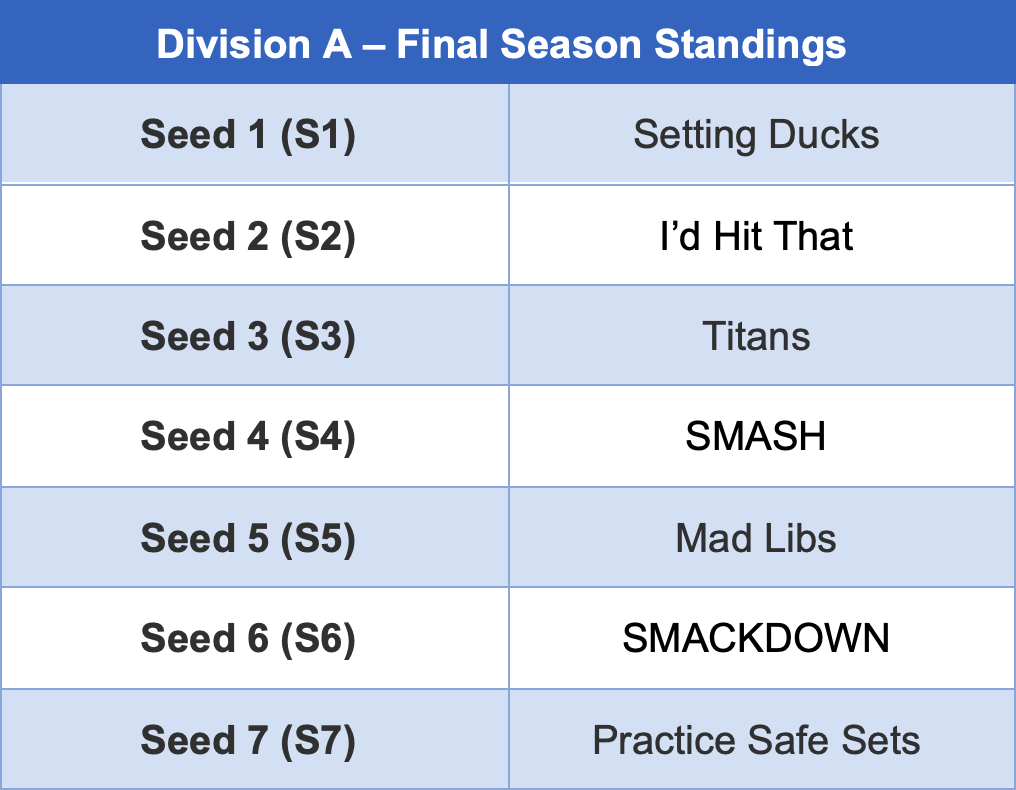Select the Seed 7 (S7) cell

pyautogui.click(x=248, y=740)
